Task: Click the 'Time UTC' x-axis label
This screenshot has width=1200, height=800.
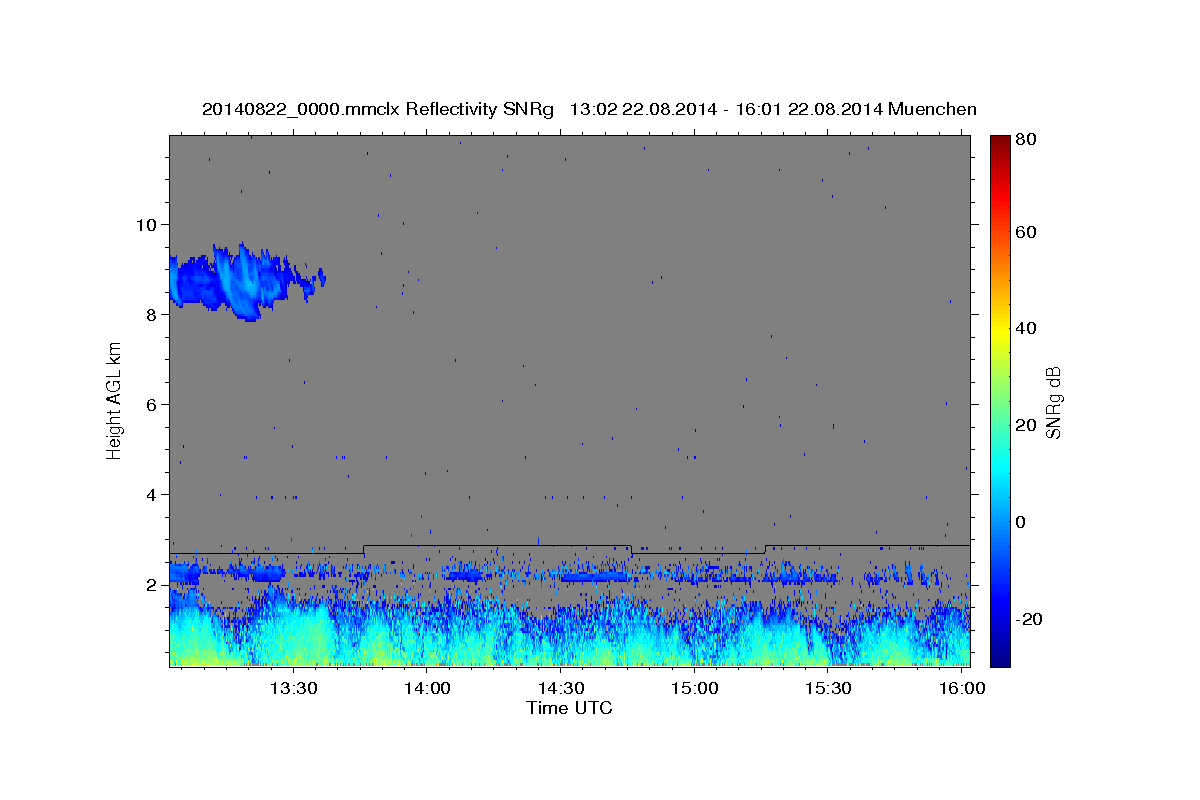Action: (x=569, y=708)
